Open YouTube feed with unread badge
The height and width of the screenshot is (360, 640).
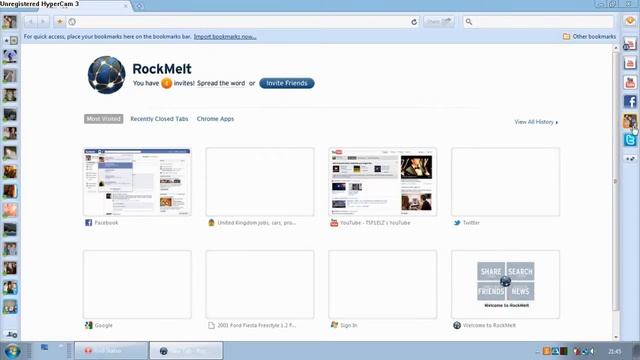(x=630, y=44)
